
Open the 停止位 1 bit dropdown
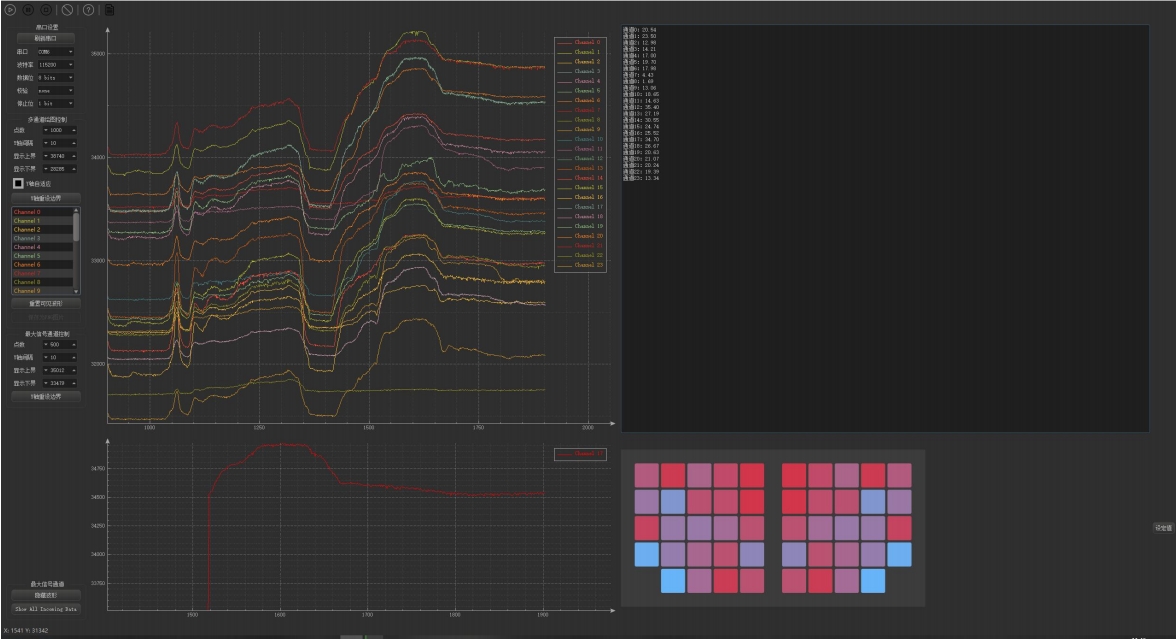coord(55,103)
